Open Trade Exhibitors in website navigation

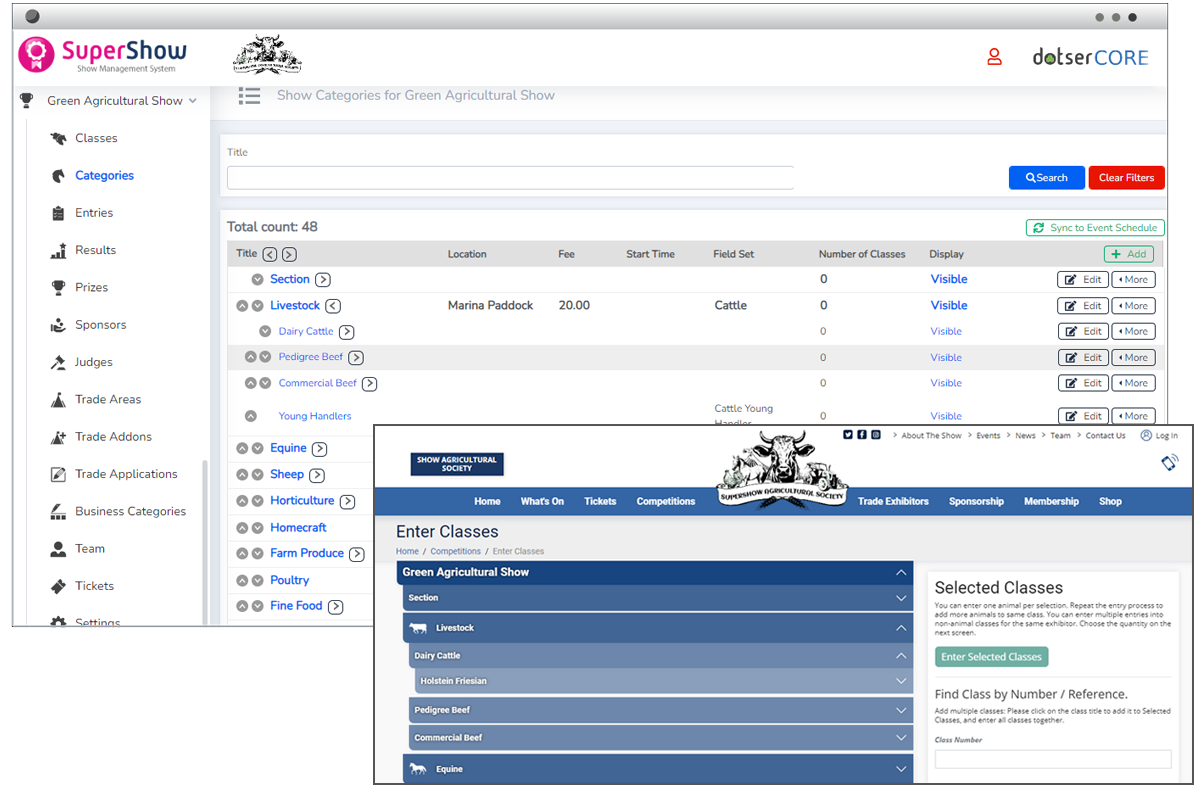coord(892,502)
